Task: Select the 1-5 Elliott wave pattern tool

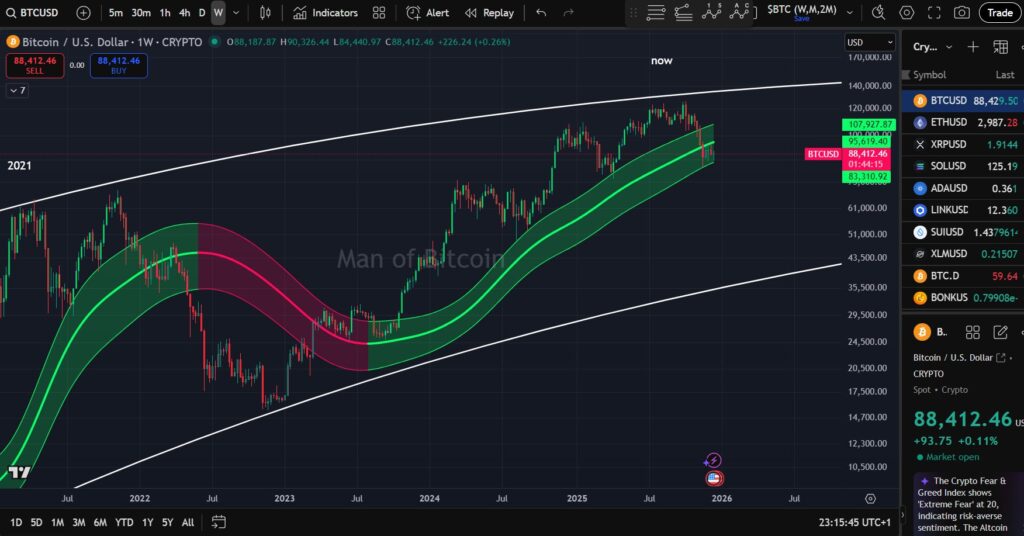Action: coord(711,12)
